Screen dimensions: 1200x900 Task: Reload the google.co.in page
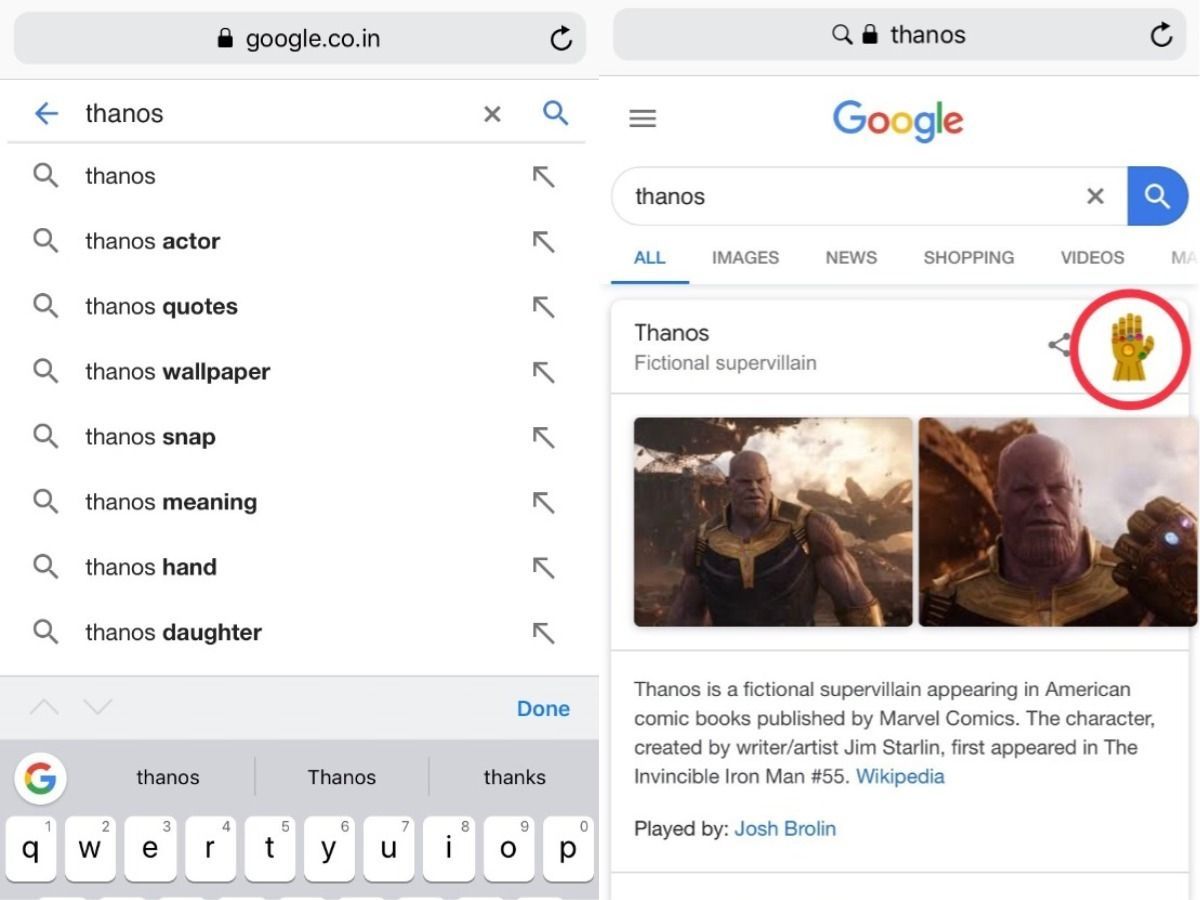[x=561, y=39]
